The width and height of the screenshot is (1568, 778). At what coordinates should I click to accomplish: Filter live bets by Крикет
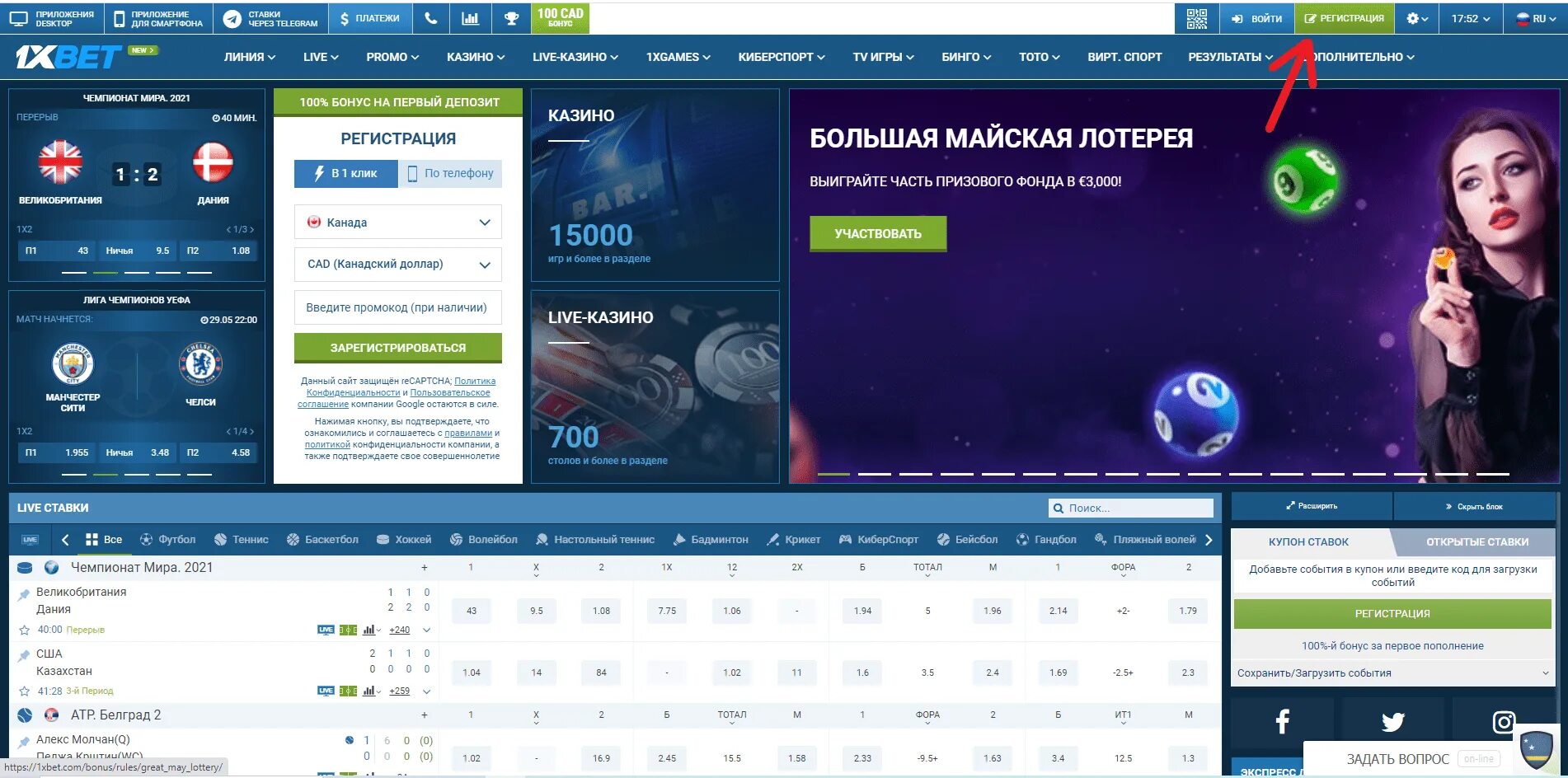click(x=793, y=540)
